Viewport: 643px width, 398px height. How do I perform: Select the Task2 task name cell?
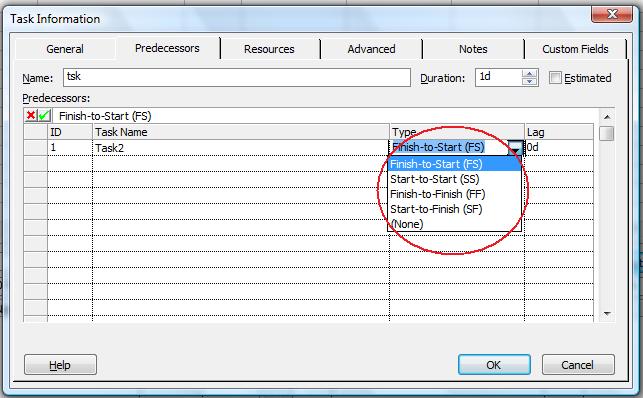241,148
